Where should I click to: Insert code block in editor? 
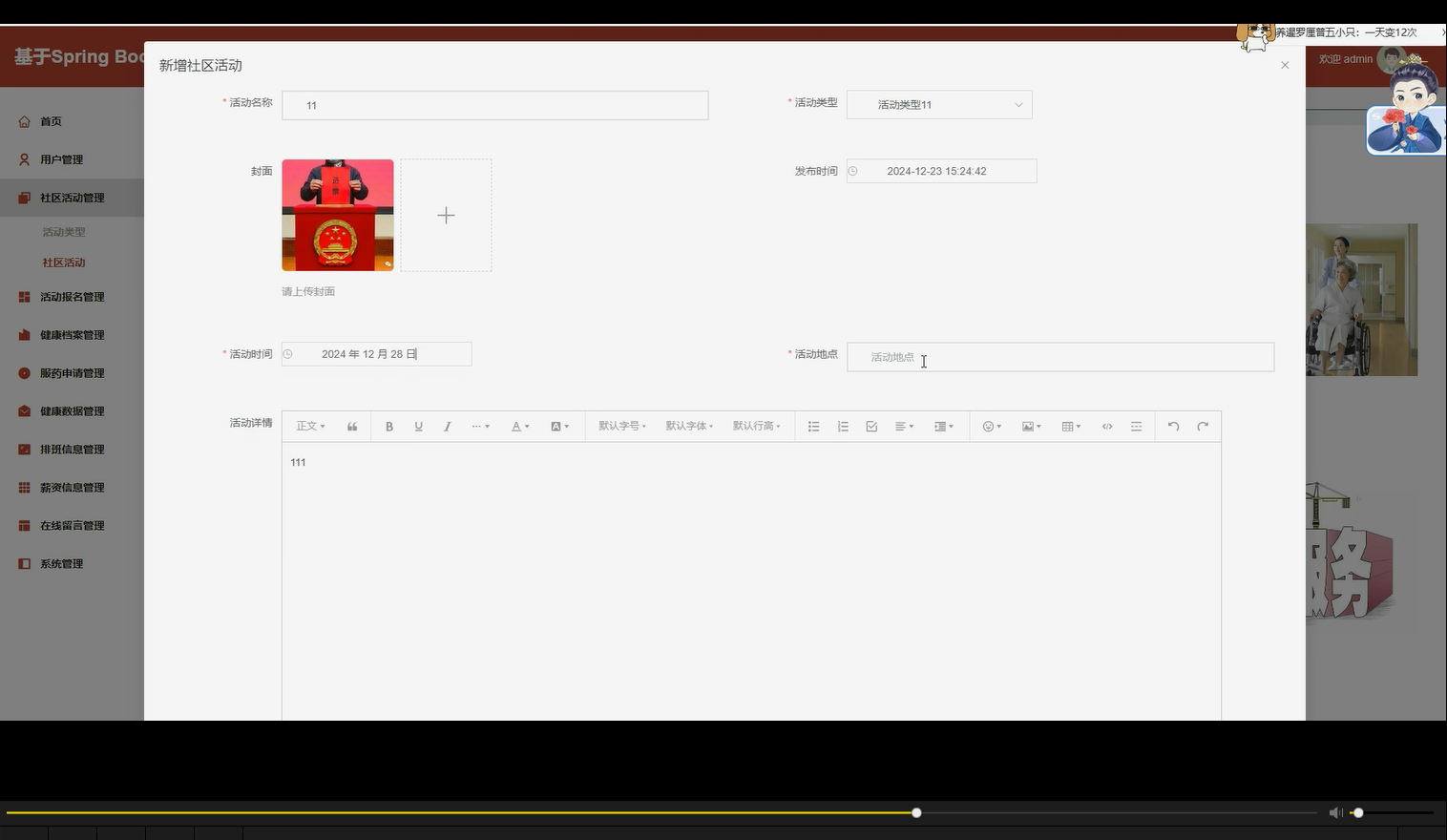click(x=1107, y=427)
